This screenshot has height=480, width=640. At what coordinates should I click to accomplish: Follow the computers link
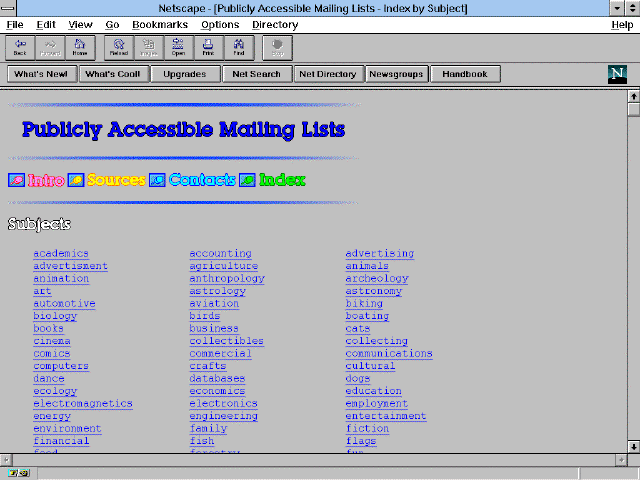[x=61, y=366]
